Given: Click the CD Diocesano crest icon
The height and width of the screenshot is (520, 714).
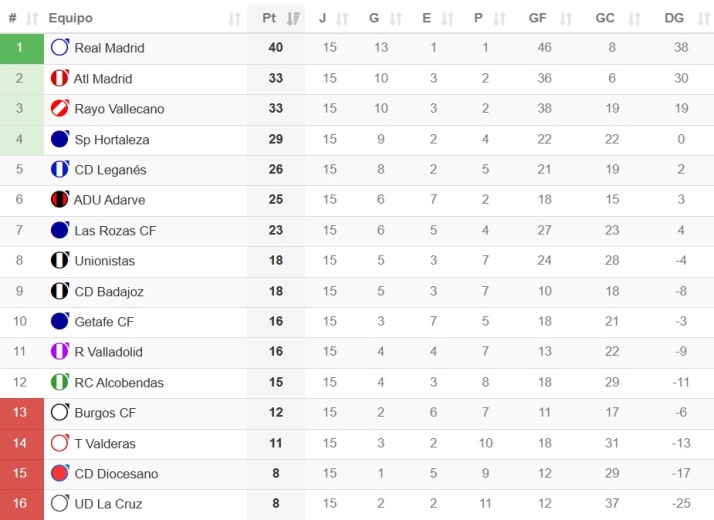Looking at the screenshot, I should tap(60, 474).
